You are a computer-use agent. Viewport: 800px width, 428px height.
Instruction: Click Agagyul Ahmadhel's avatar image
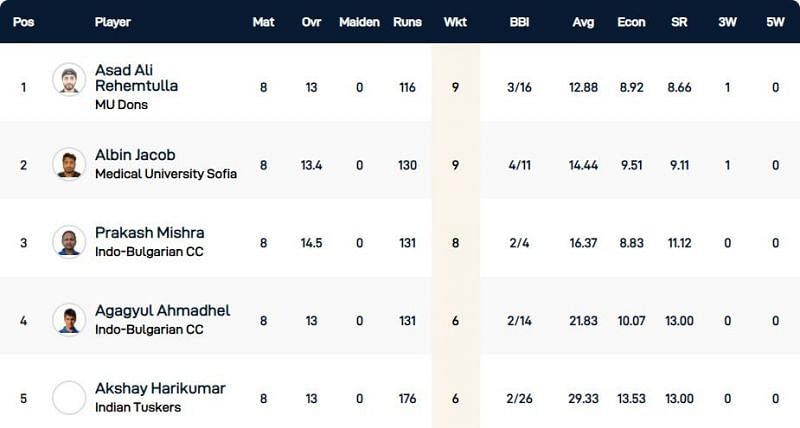[69, 319]
